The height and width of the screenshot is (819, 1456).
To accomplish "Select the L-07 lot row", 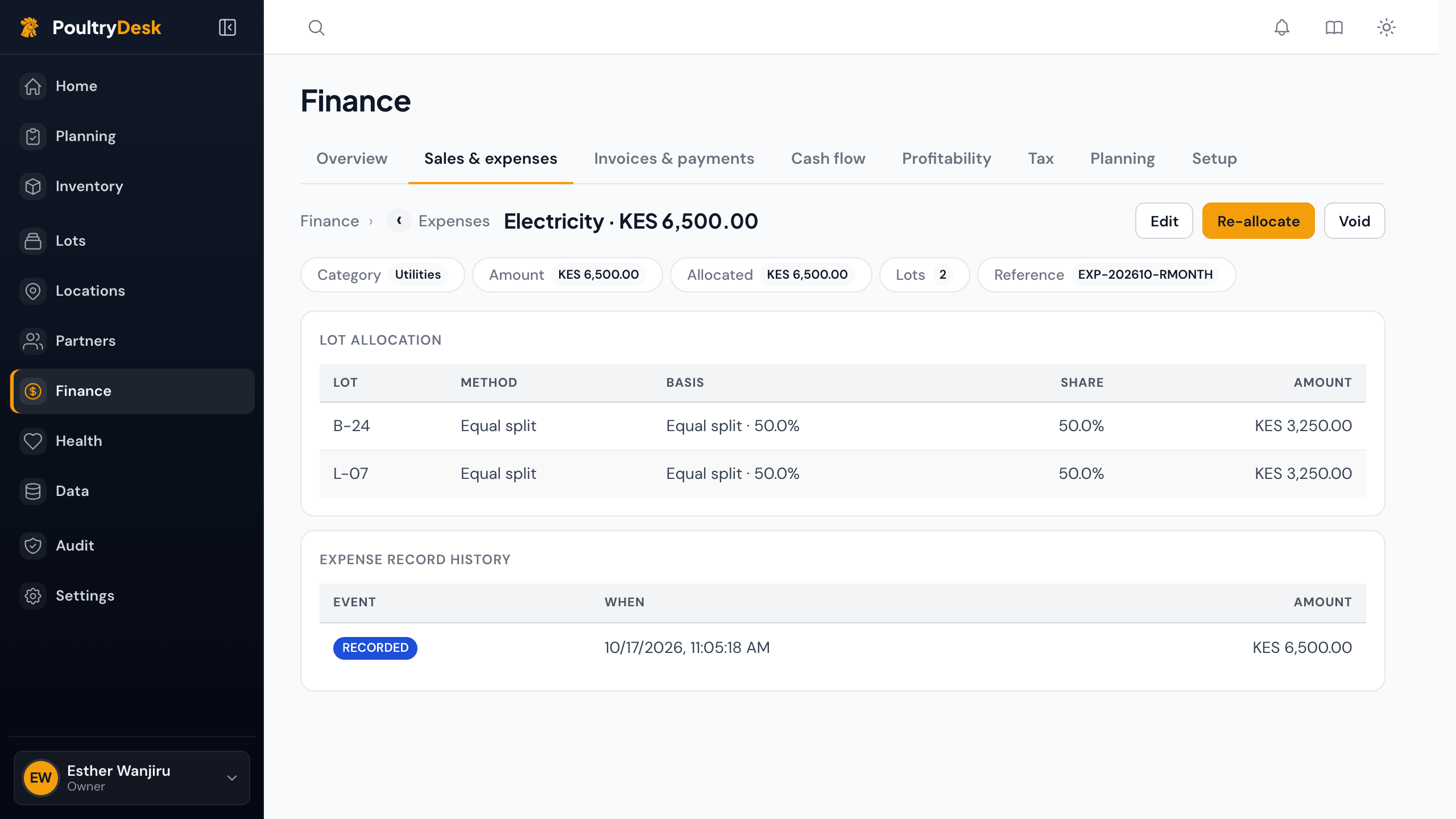I will [842, 474].
